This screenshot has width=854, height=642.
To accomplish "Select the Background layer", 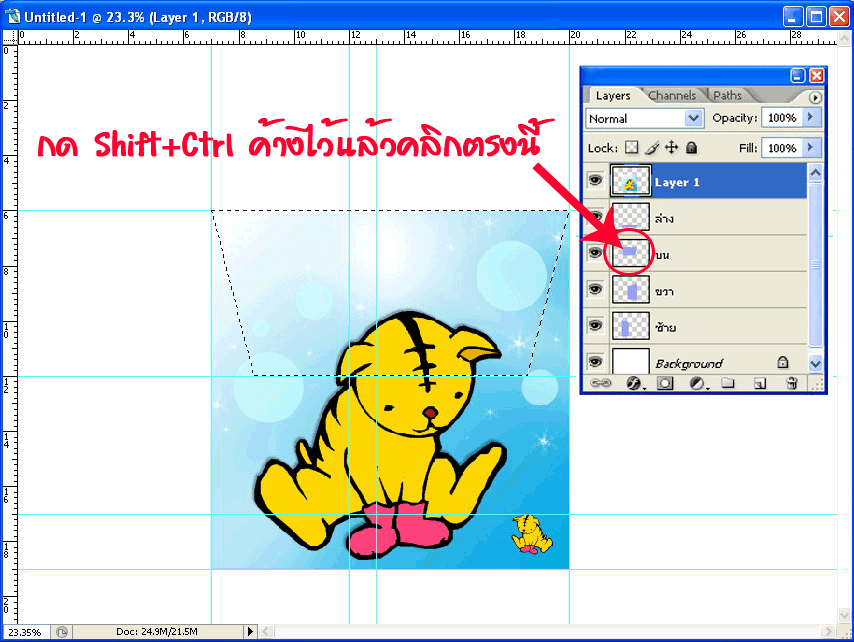I will click(695, 362).
